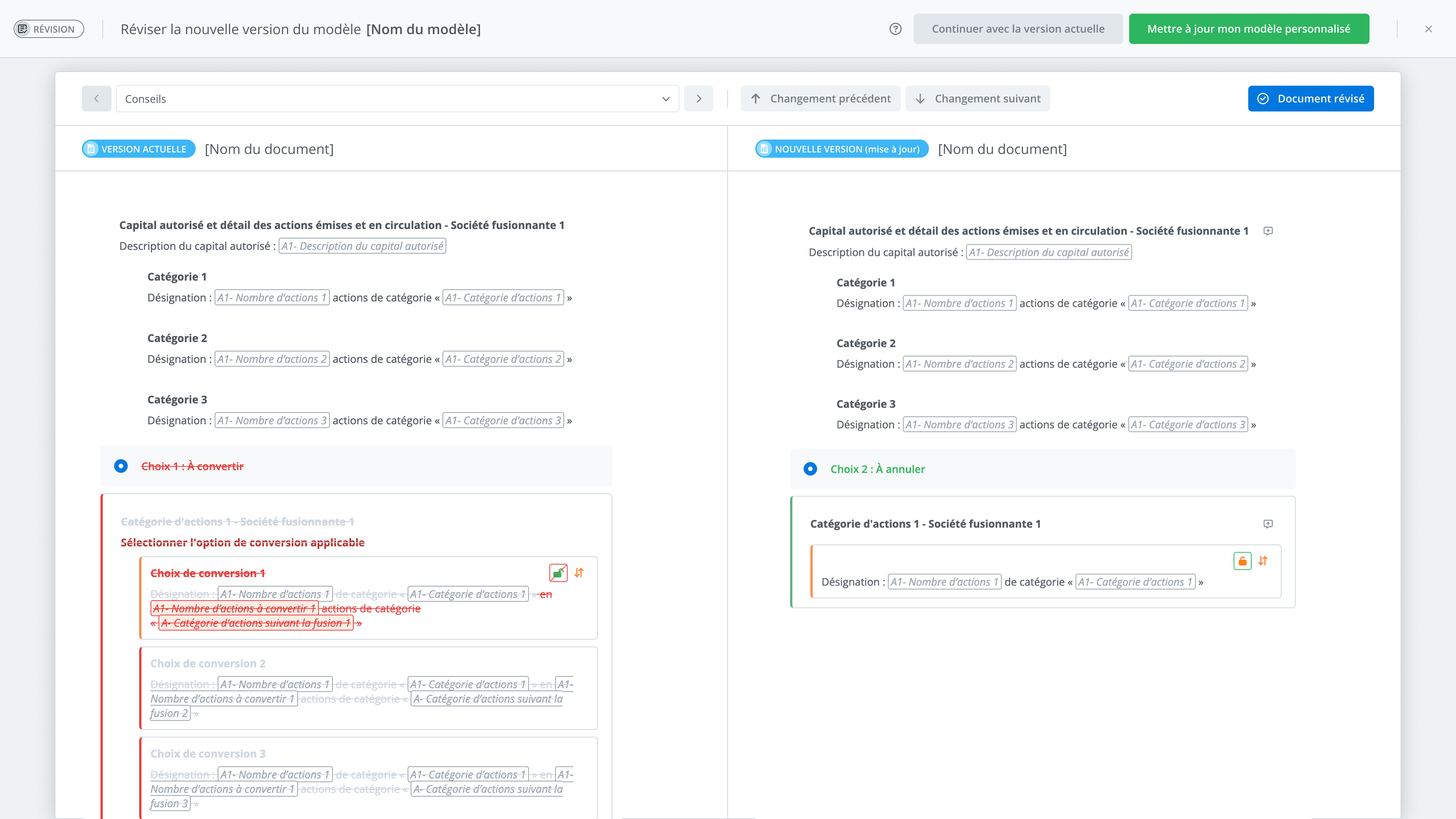This screenshot has height=819, width=1456.
Task: Click the crossed lock icon in Choix de conversion 1
Action: click(x=558, y=573)
